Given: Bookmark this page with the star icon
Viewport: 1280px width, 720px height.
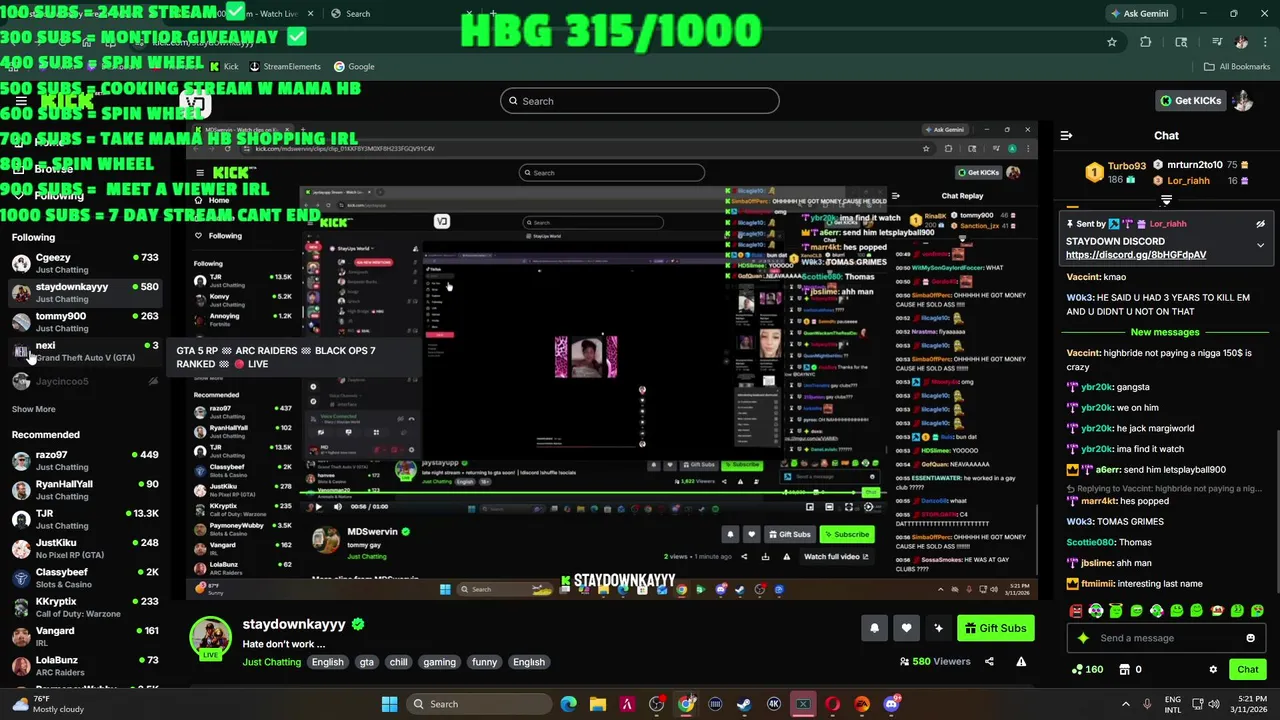Looking at the screenshot, I should tap(1111, 42).
